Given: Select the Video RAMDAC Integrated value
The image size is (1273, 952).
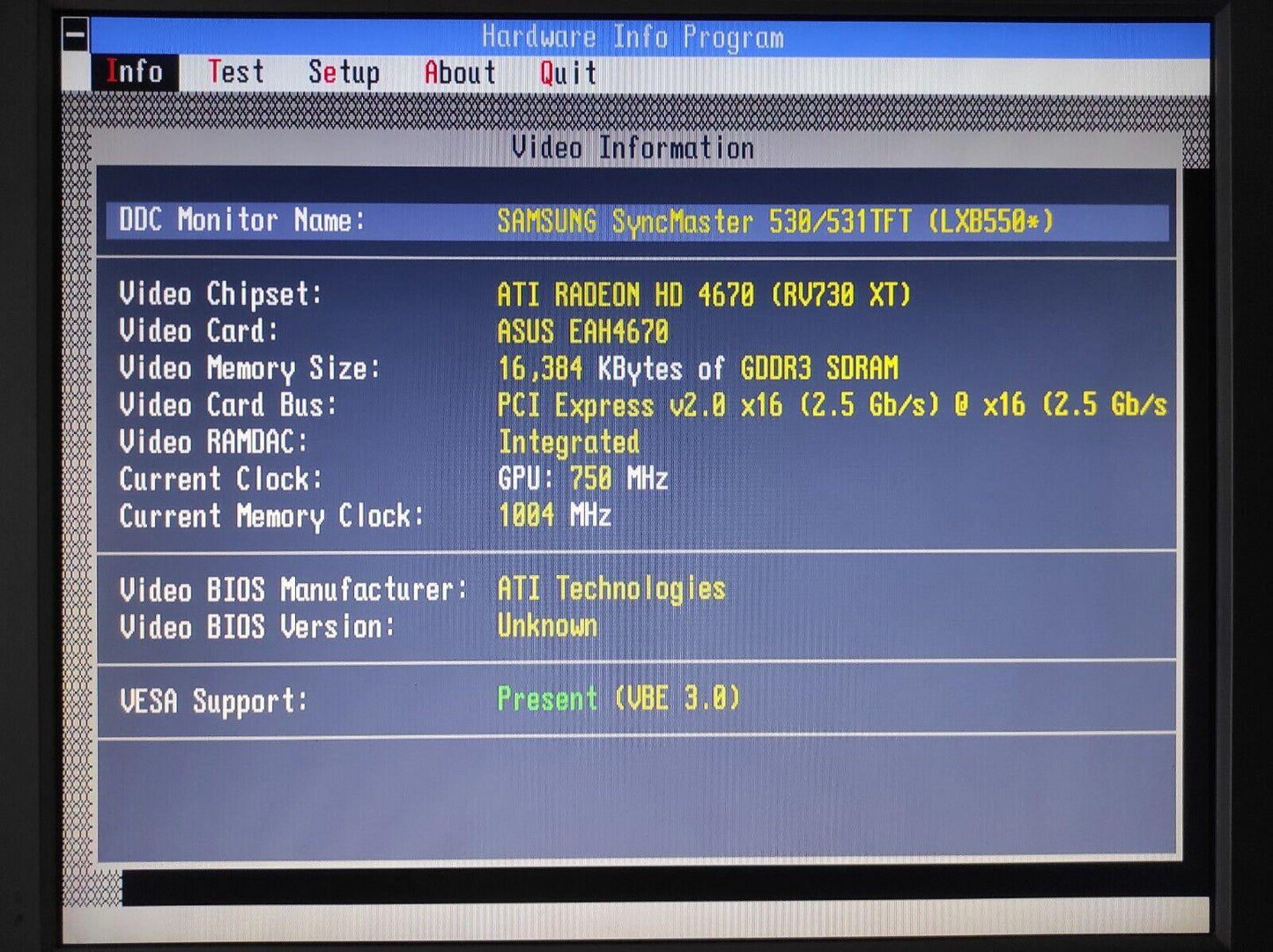Looking at the screenshot, I should 568,442.
